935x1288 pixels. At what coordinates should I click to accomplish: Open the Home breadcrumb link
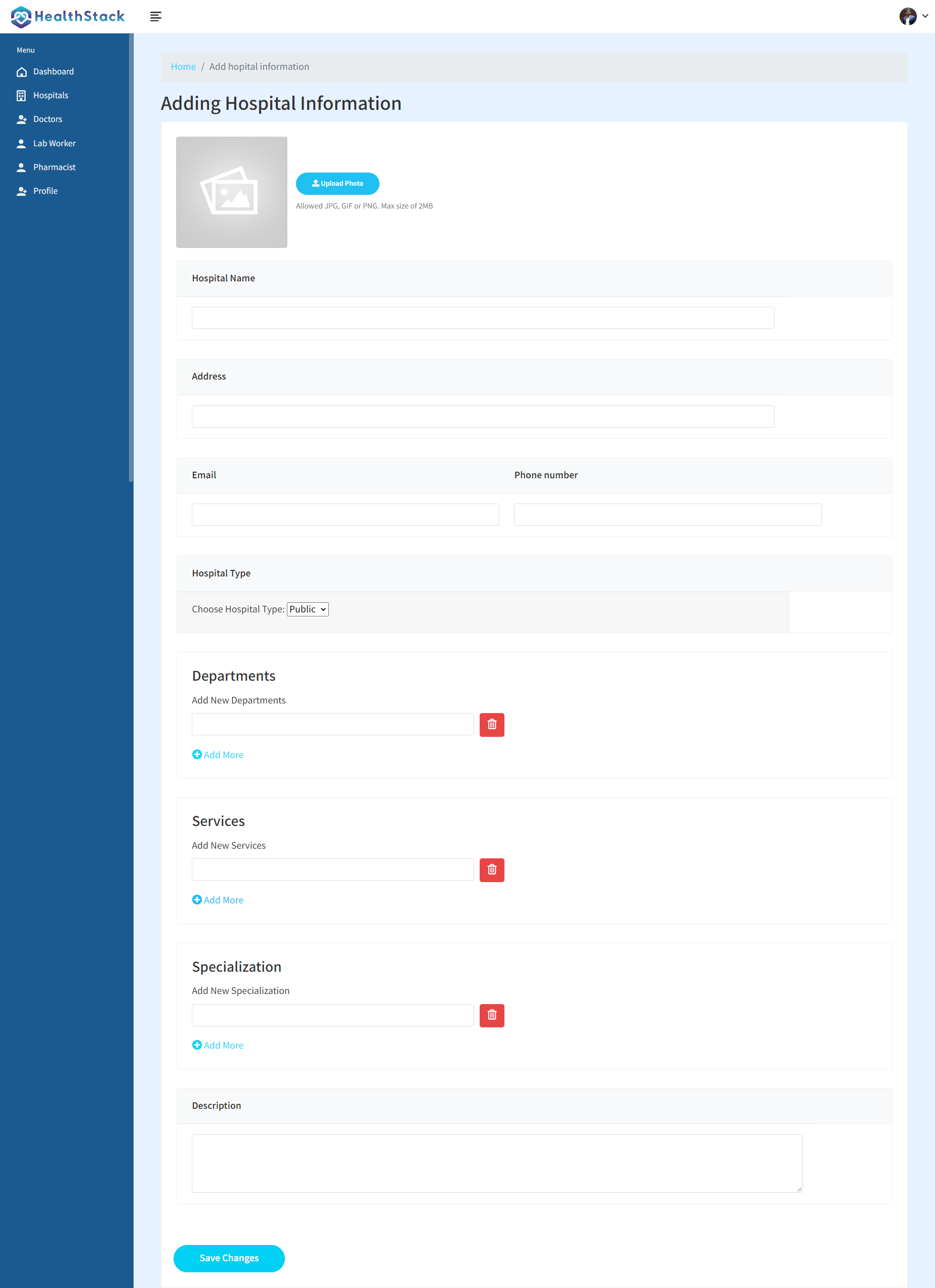[183, 66]
